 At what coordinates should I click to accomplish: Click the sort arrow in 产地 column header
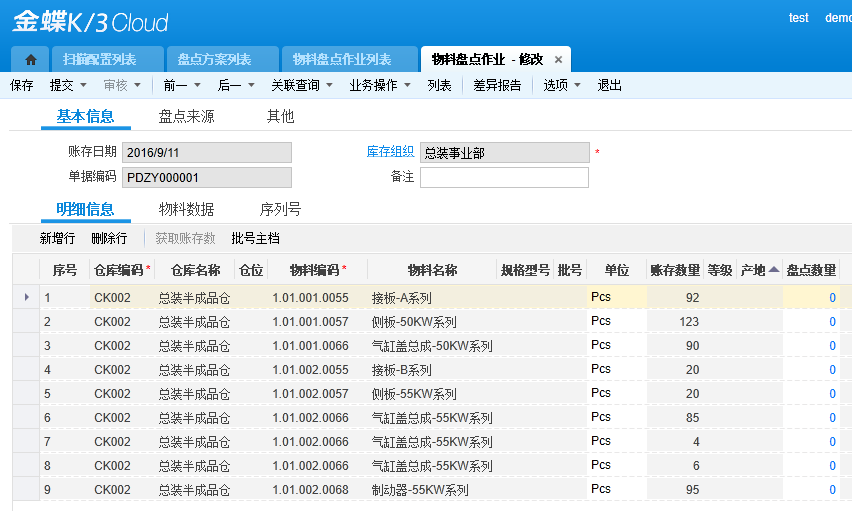click(774, 270)
